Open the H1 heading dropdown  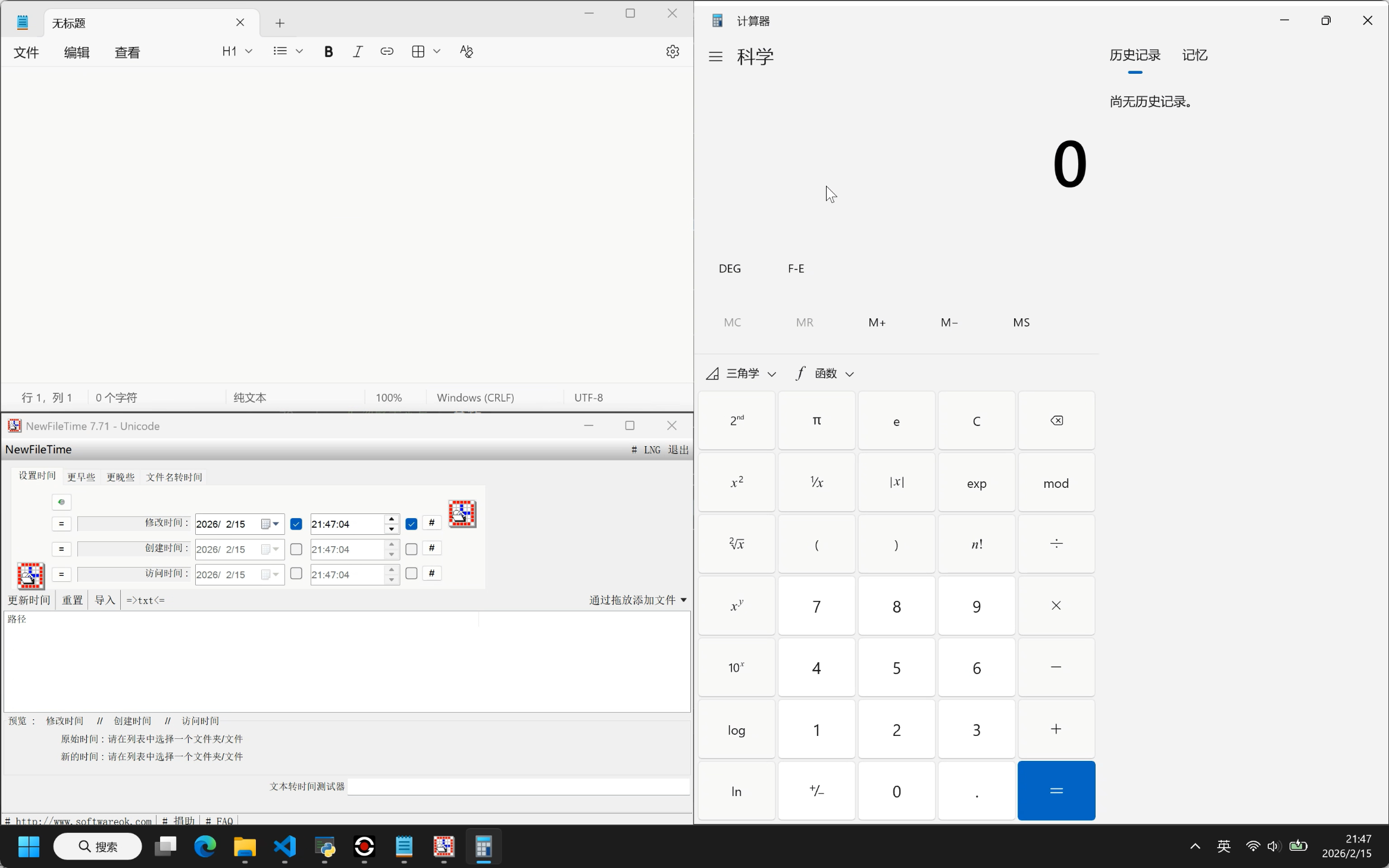237,52
